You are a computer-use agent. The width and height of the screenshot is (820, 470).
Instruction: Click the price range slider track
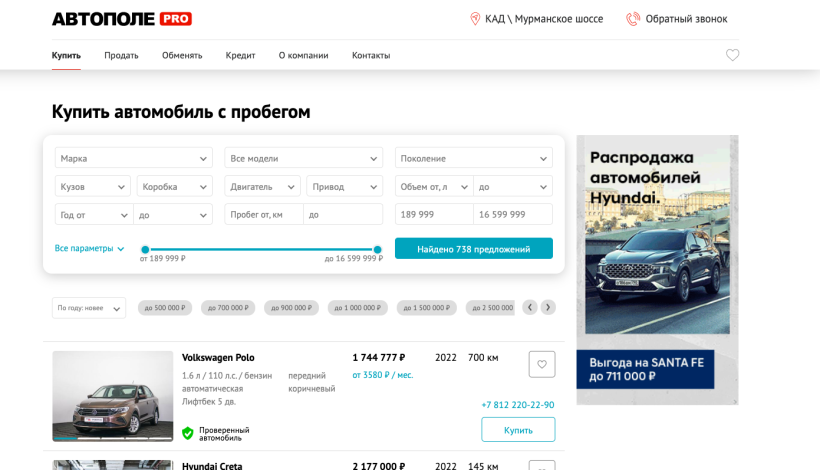click(x=261, y=249)
